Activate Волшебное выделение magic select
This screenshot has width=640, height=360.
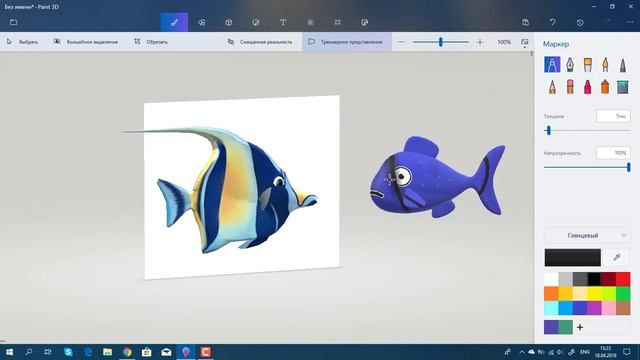[x=86, y=42]
